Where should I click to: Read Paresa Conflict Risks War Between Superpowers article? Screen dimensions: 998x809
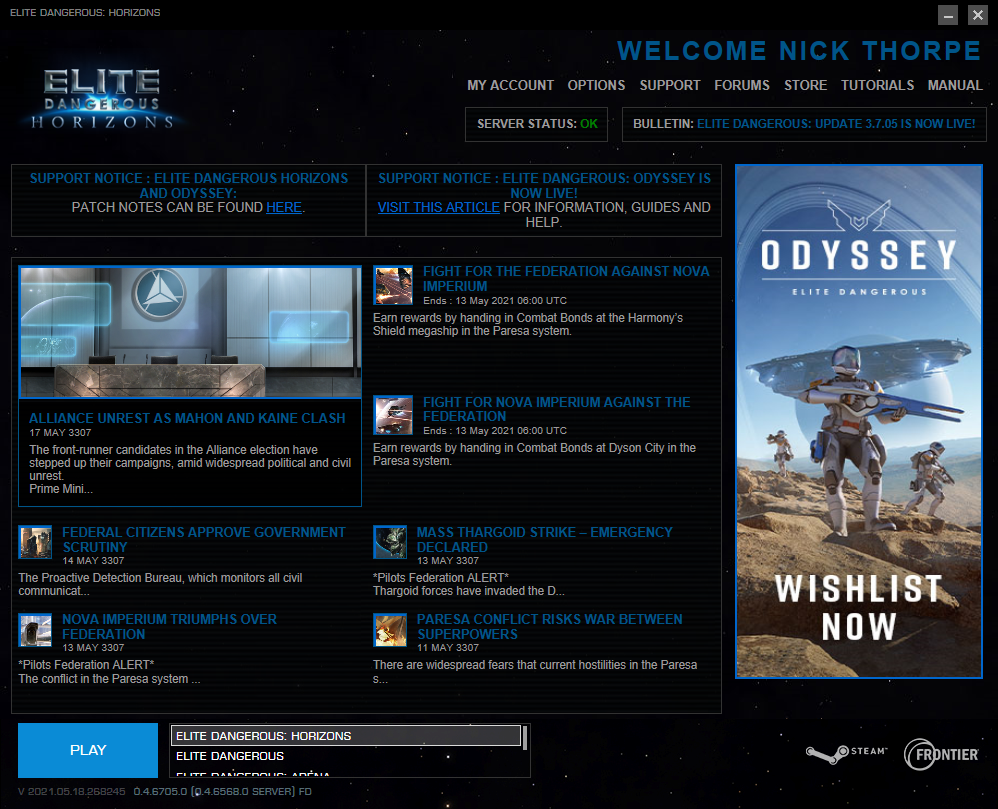[x=549, y=627]
